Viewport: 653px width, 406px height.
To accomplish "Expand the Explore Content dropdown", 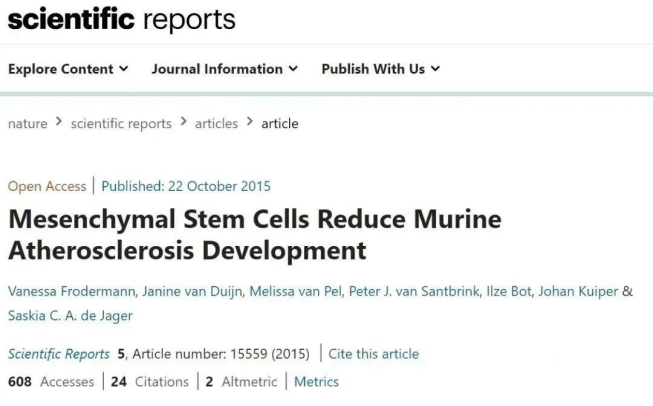I will click(x=68, y=69).
